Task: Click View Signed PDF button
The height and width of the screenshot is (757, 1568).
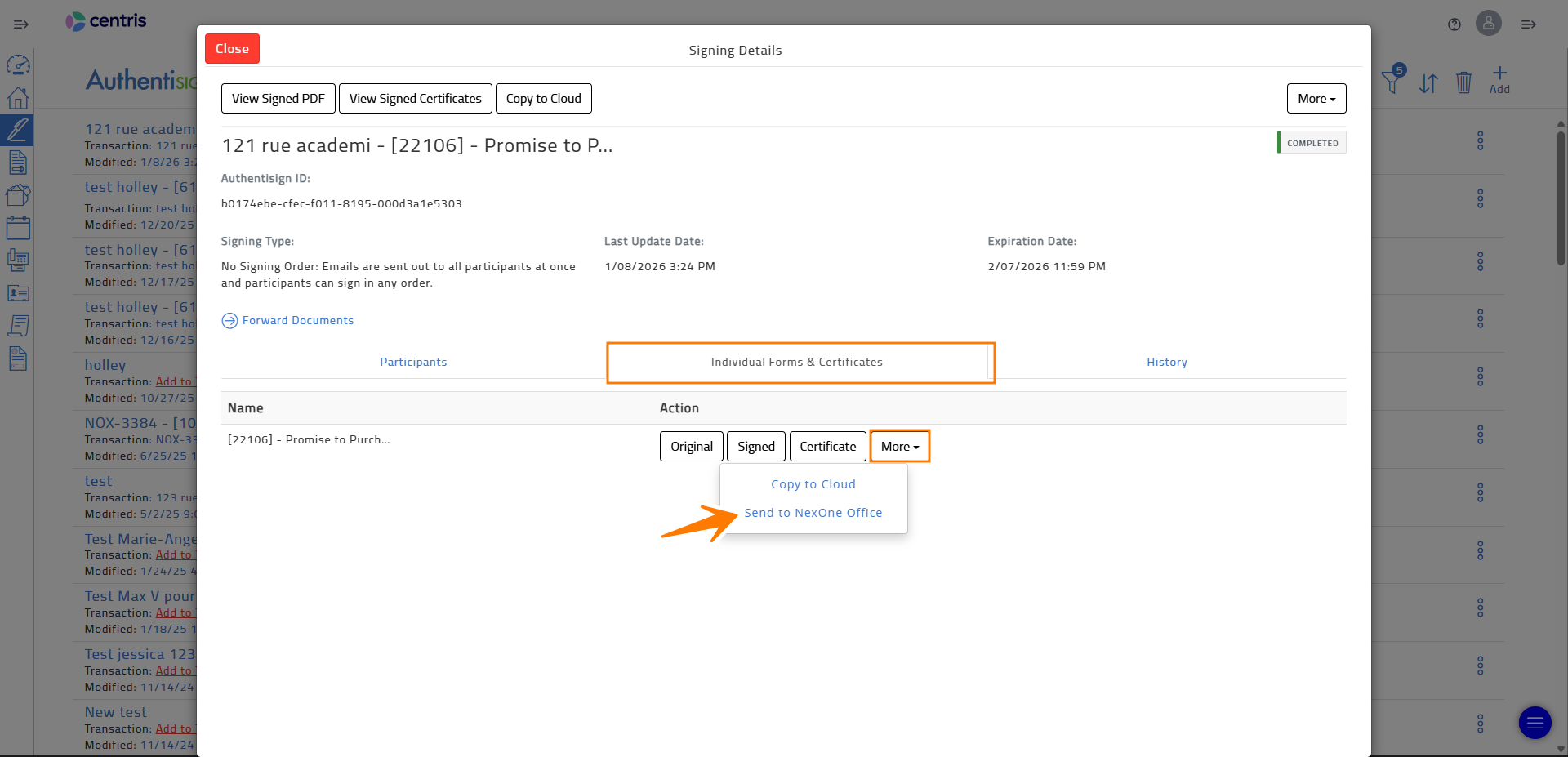Action: 278,99
